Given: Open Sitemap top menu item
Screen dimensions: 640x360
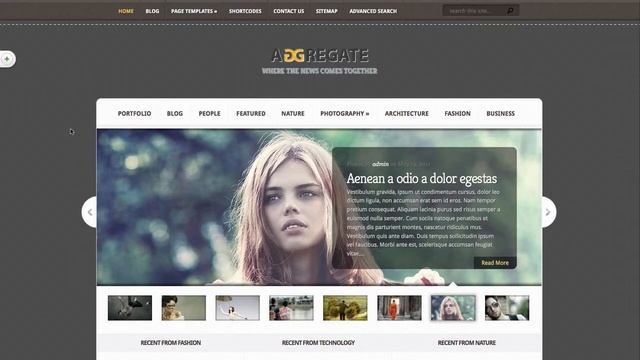Looking at the screenshot, I should pos(327,11).
